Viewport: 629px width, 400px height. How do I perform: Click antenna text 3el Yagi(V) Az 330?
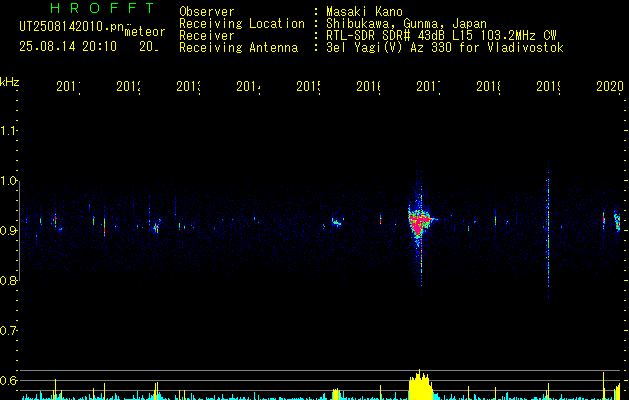coord(390,48)
